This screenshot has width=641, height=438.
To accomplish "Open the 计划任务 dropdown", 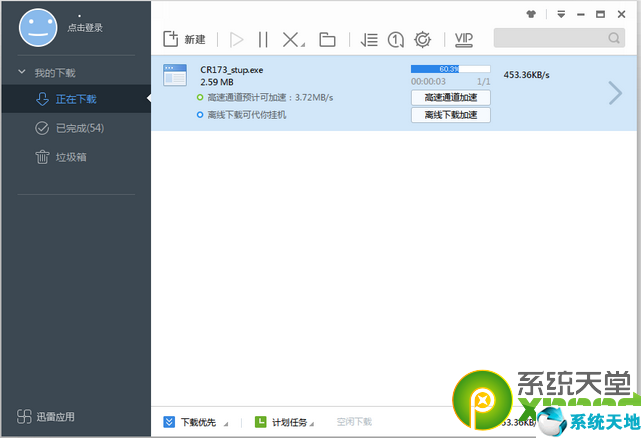I will tap(312, 424).
